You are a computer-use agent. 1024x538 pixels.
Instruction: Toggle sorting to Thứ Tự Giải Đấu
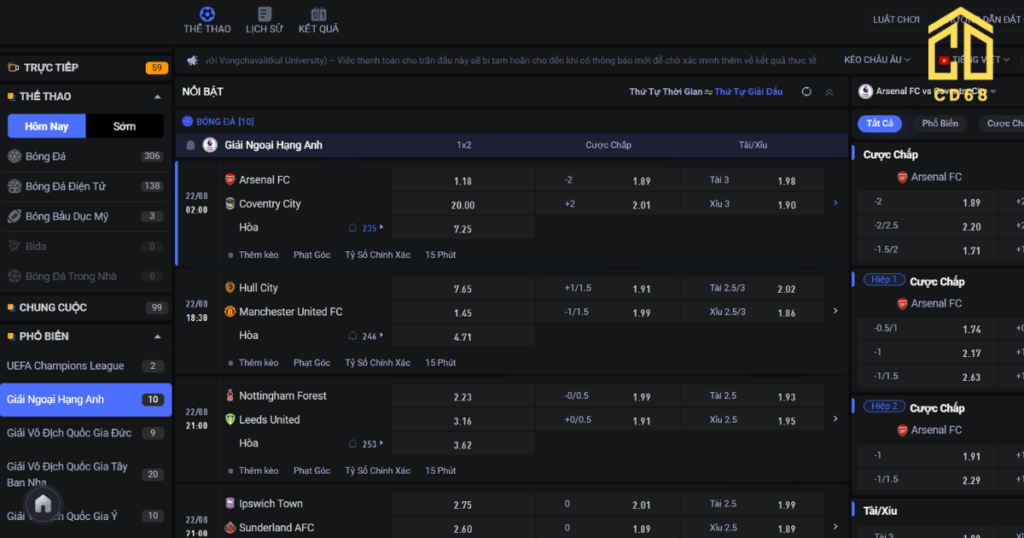point(748,92)
